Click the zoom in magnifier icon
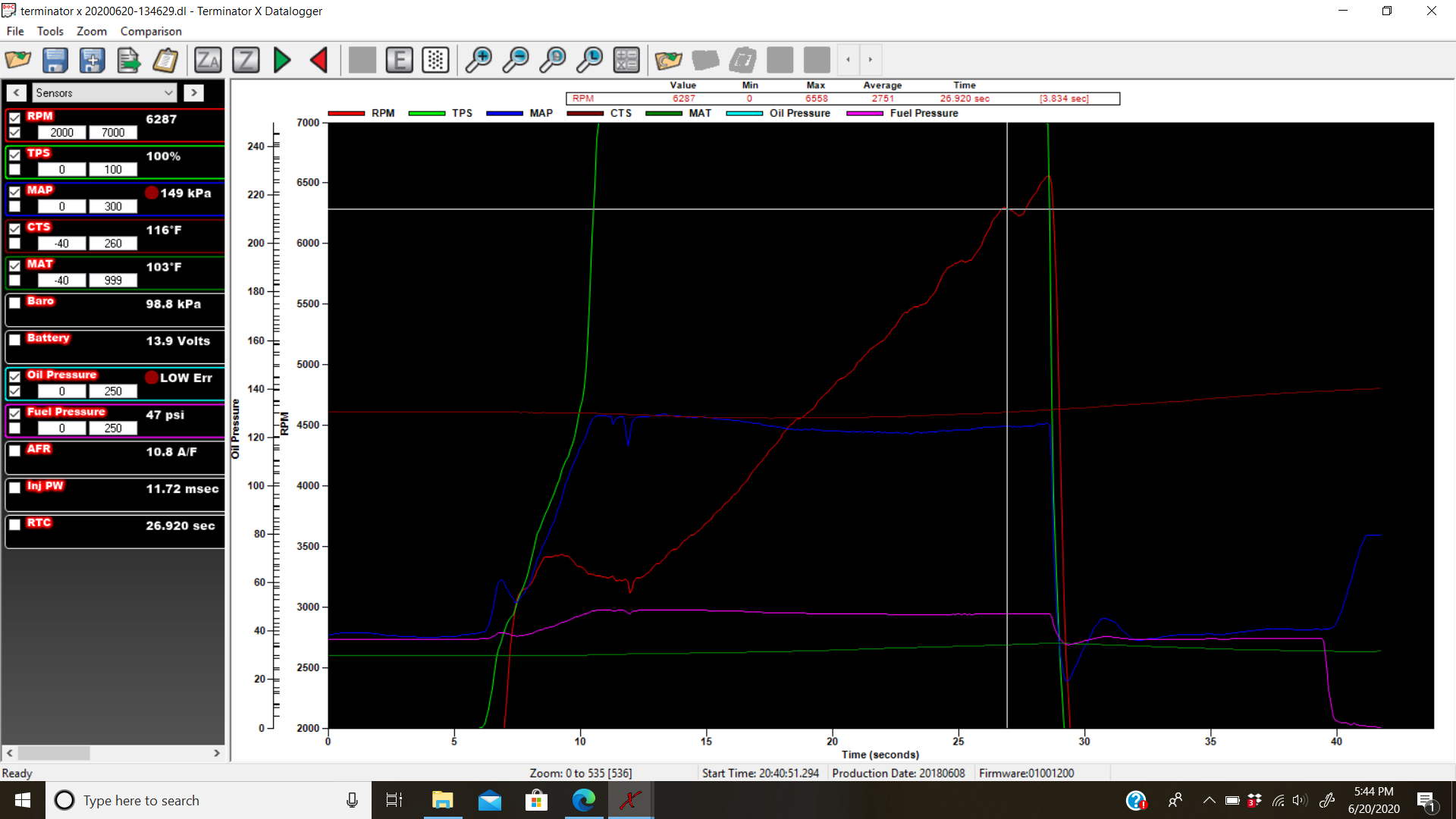The image size is (1456, 819). 479,60
